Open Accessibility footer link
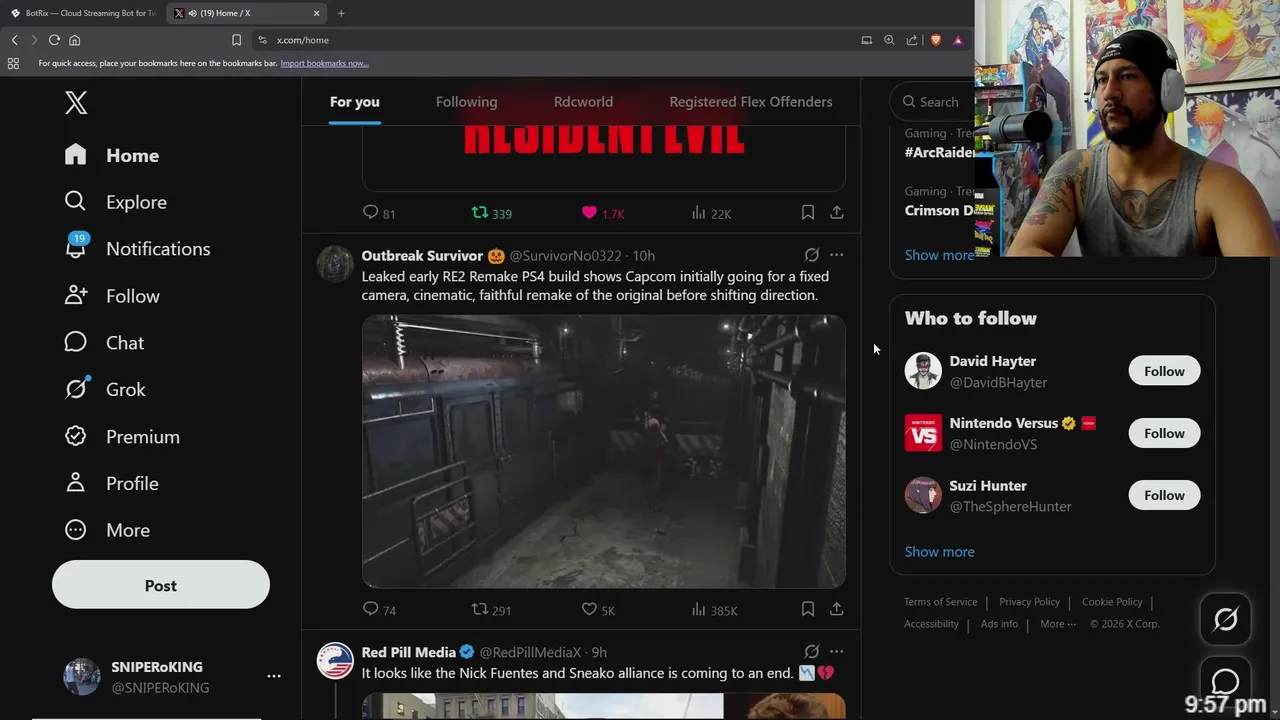1280x720 pixels. [931, 624]
